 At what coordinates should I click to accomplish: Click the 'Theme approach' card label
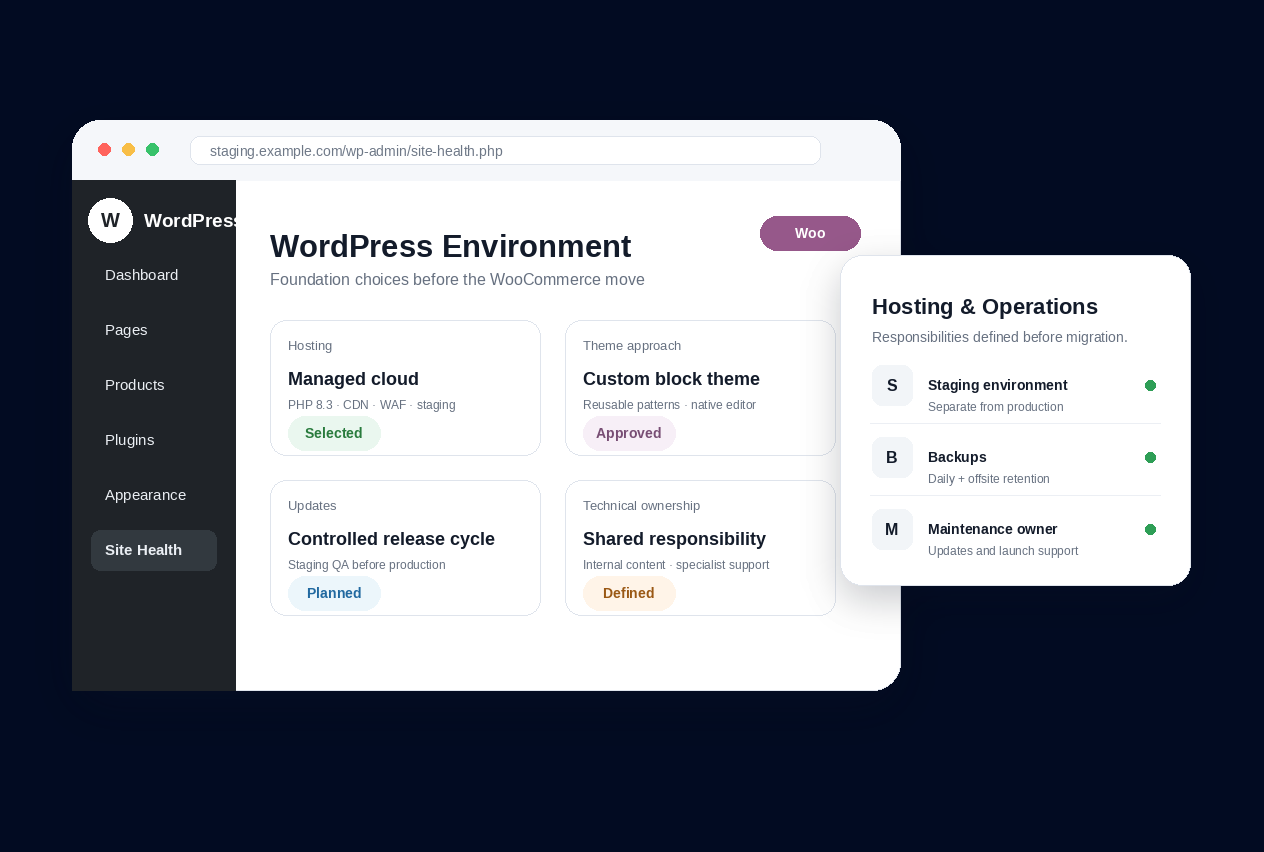[632, 346]
